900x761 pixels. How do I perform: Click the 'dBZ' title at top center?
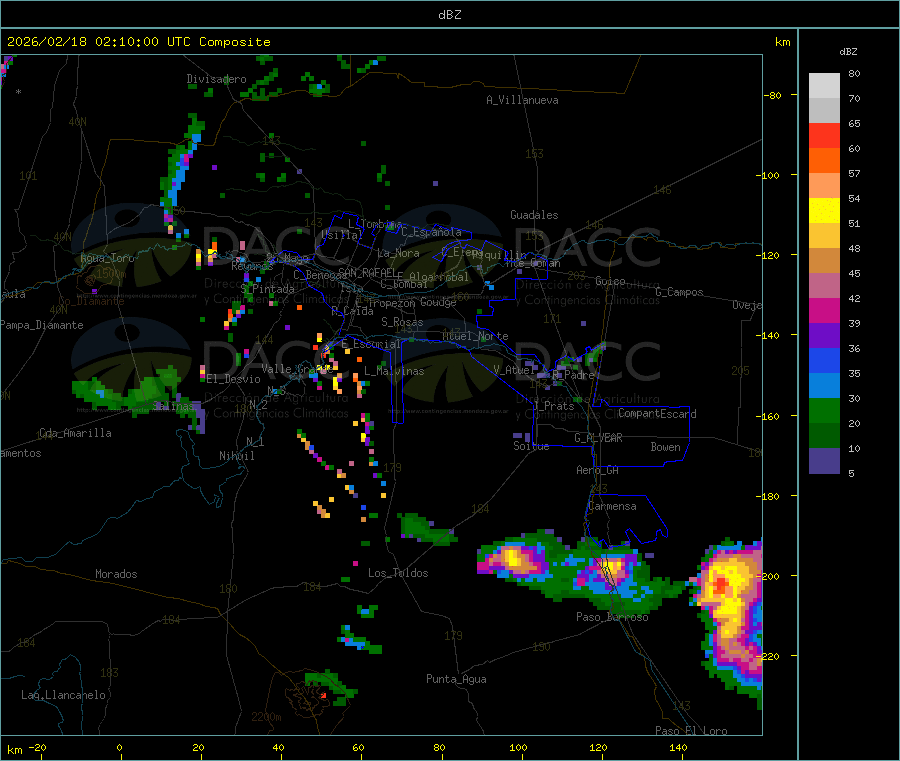449,14
